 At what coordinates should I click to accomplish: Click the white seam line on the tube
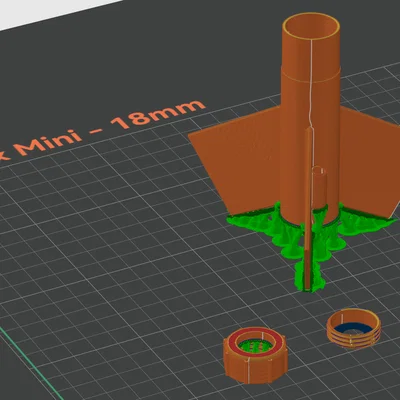point(311,83)
